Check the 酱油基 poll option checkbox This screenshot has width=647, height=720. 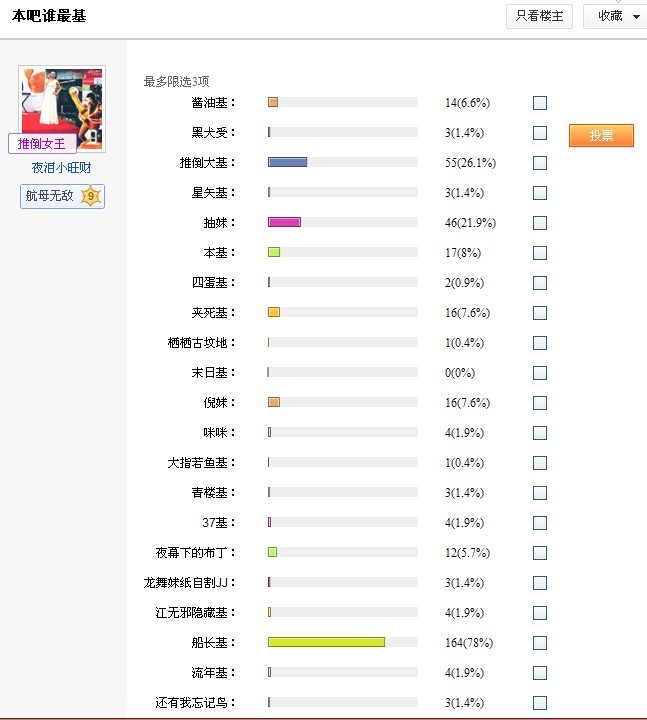coord(540,102)
